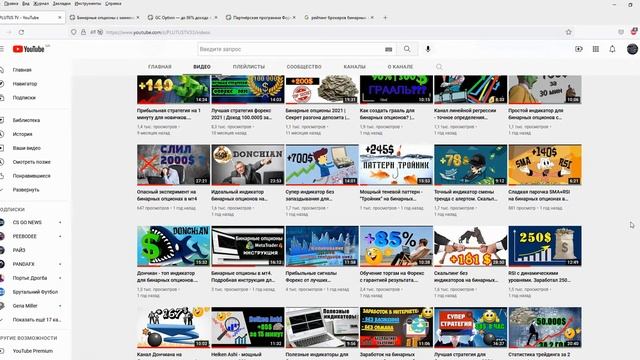This screenshot has width=640, height=360.
Task: Open +181 $ scalping video thumbnail
Action: [x=471, y=246]
